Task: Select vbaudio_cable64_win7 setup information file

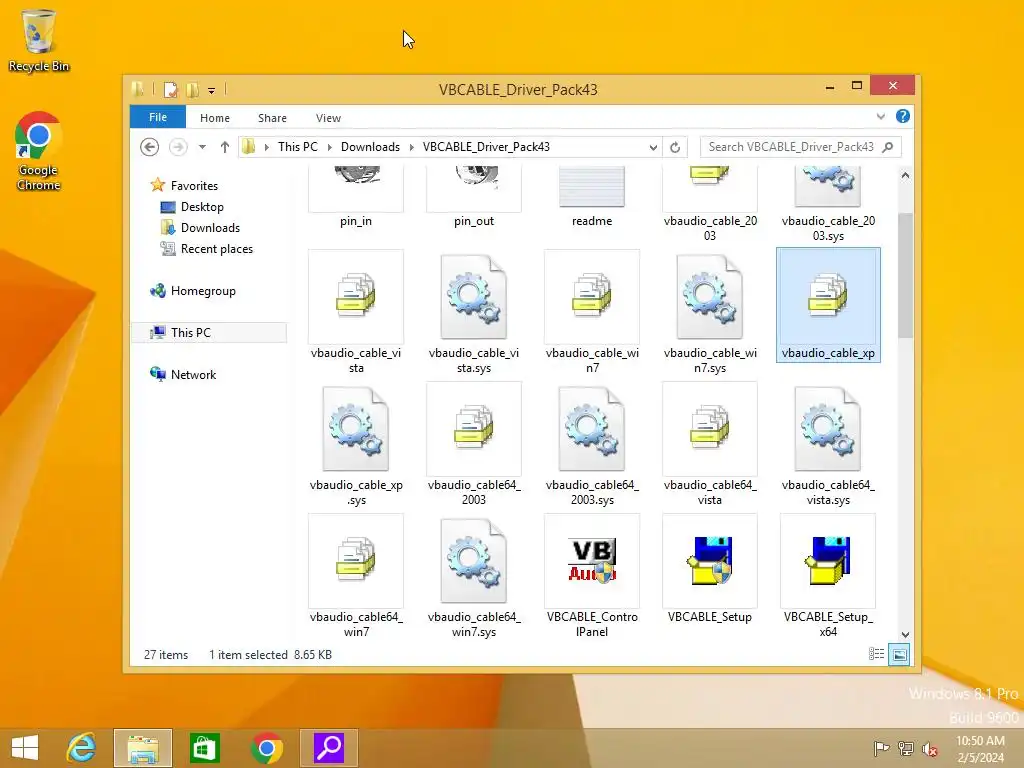Action: click(x=356, y=577)
